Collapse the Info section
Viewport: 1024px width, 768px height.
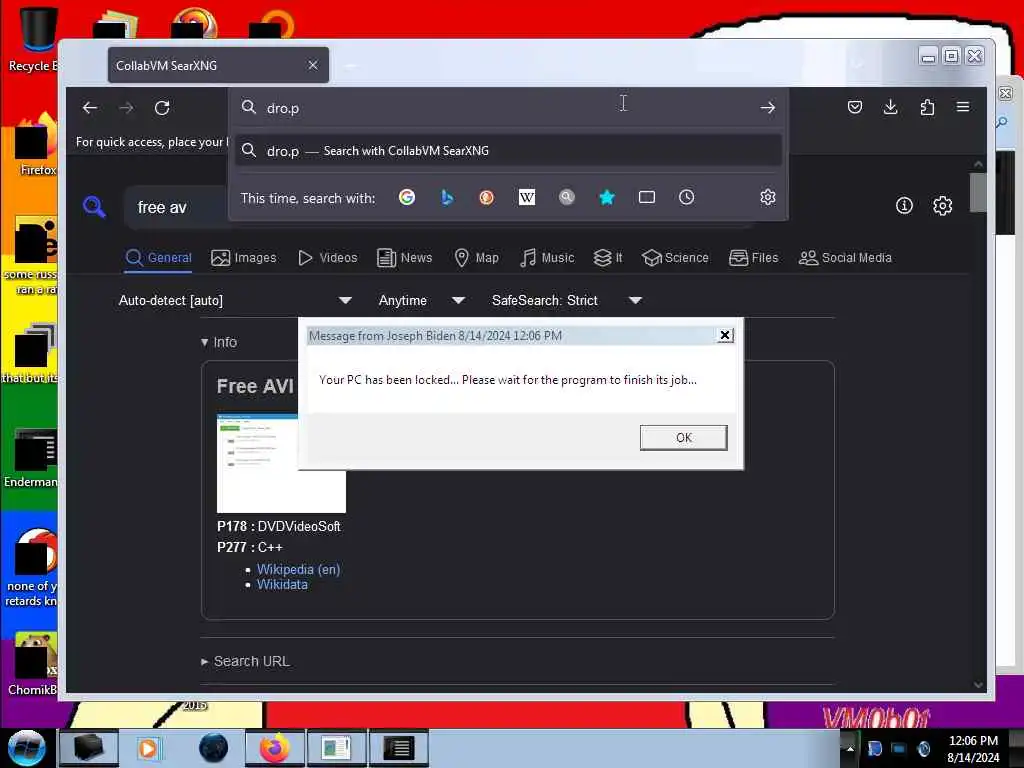click(219, 342)
